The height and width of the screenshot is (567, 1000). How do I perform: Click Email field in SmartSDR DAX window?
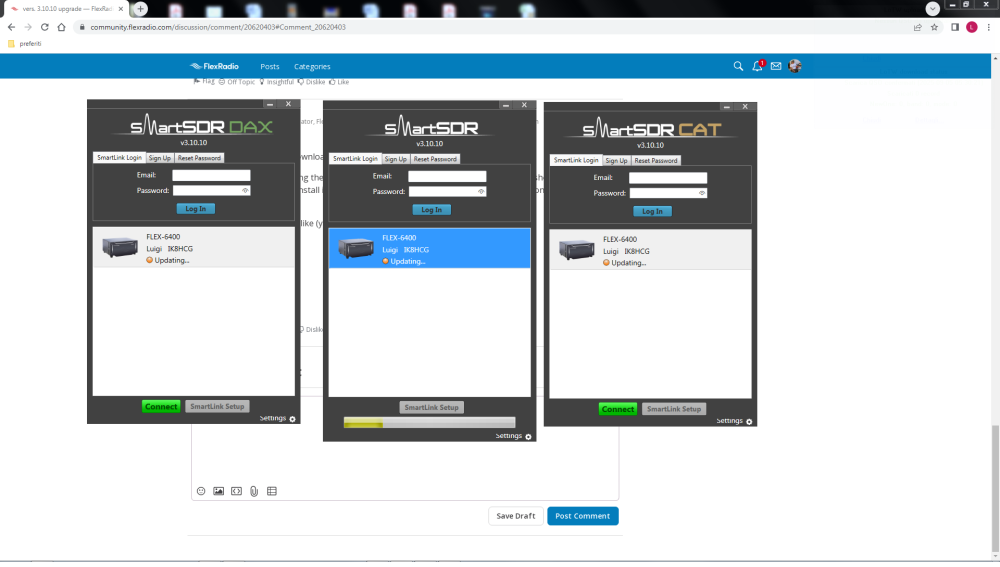coord(211,175)
